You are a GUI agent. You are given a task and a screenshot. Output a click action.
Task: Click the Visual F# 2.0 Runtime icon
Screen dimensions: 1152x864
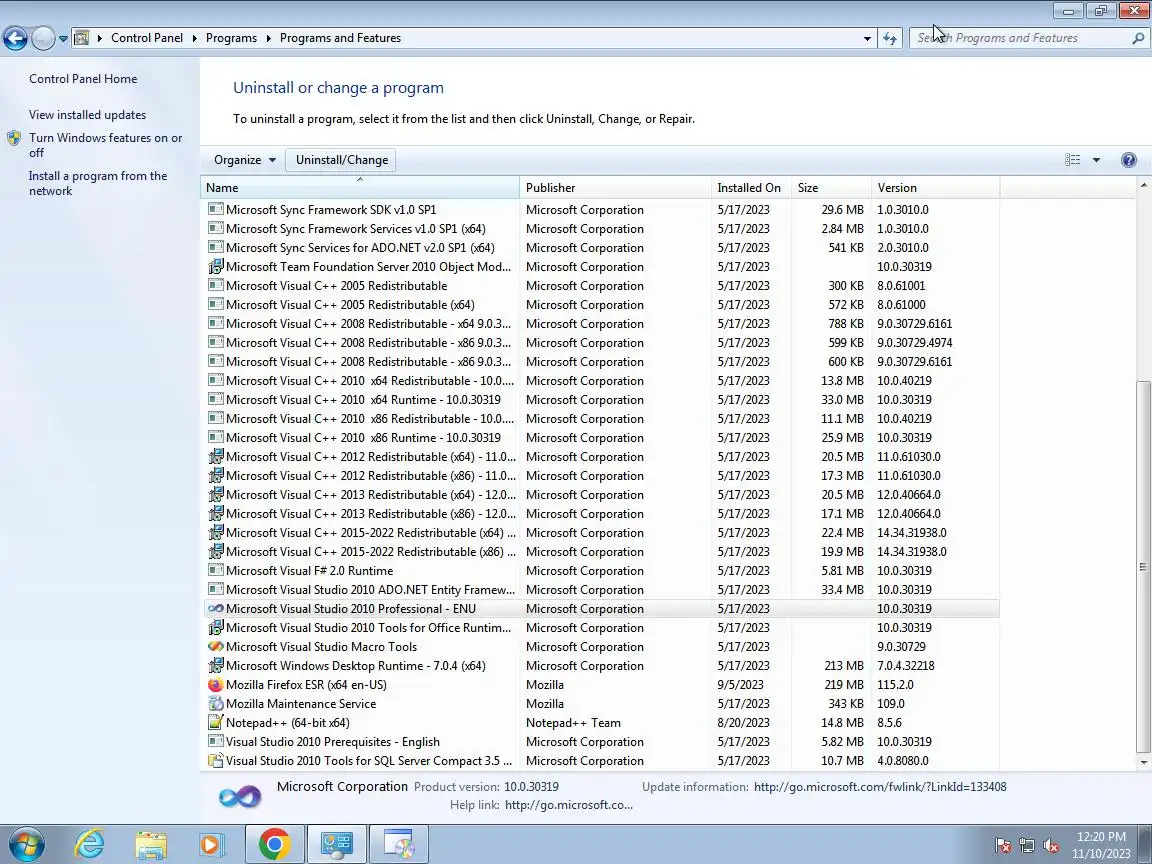point(215,570)
